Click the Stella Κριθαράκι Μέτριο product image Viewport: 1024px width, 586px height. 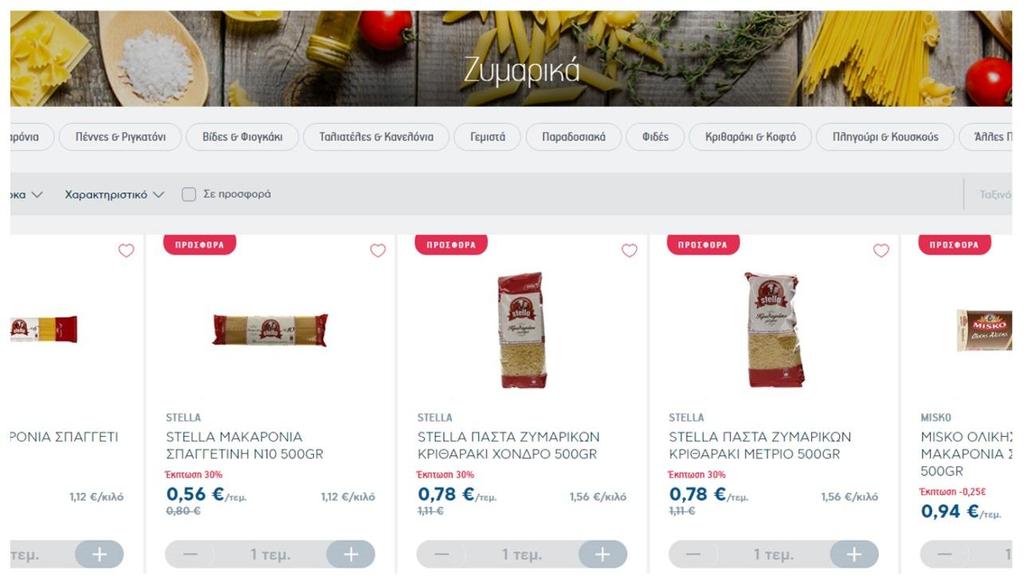coord(774,330)
